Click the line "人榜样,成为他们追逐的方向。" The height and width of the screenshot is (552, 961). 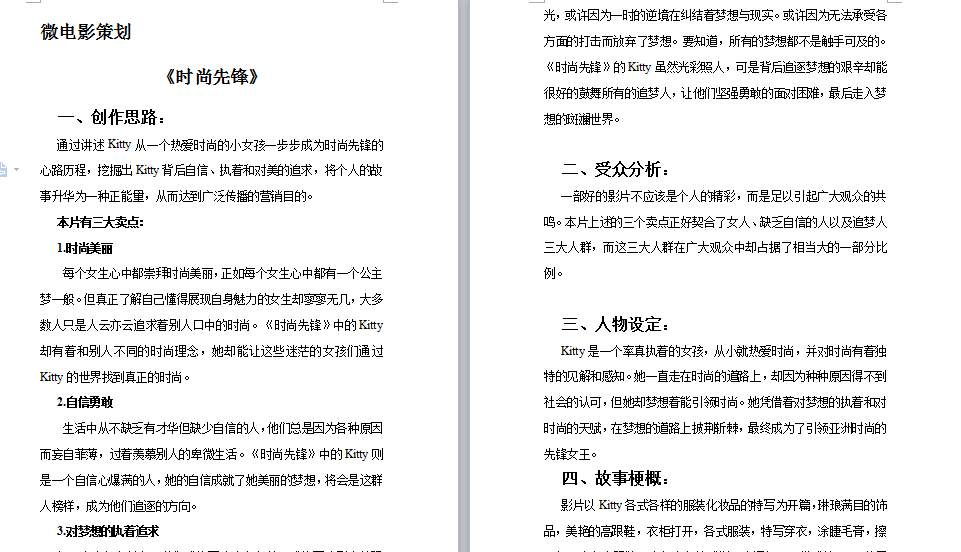(x=119, y=506)
